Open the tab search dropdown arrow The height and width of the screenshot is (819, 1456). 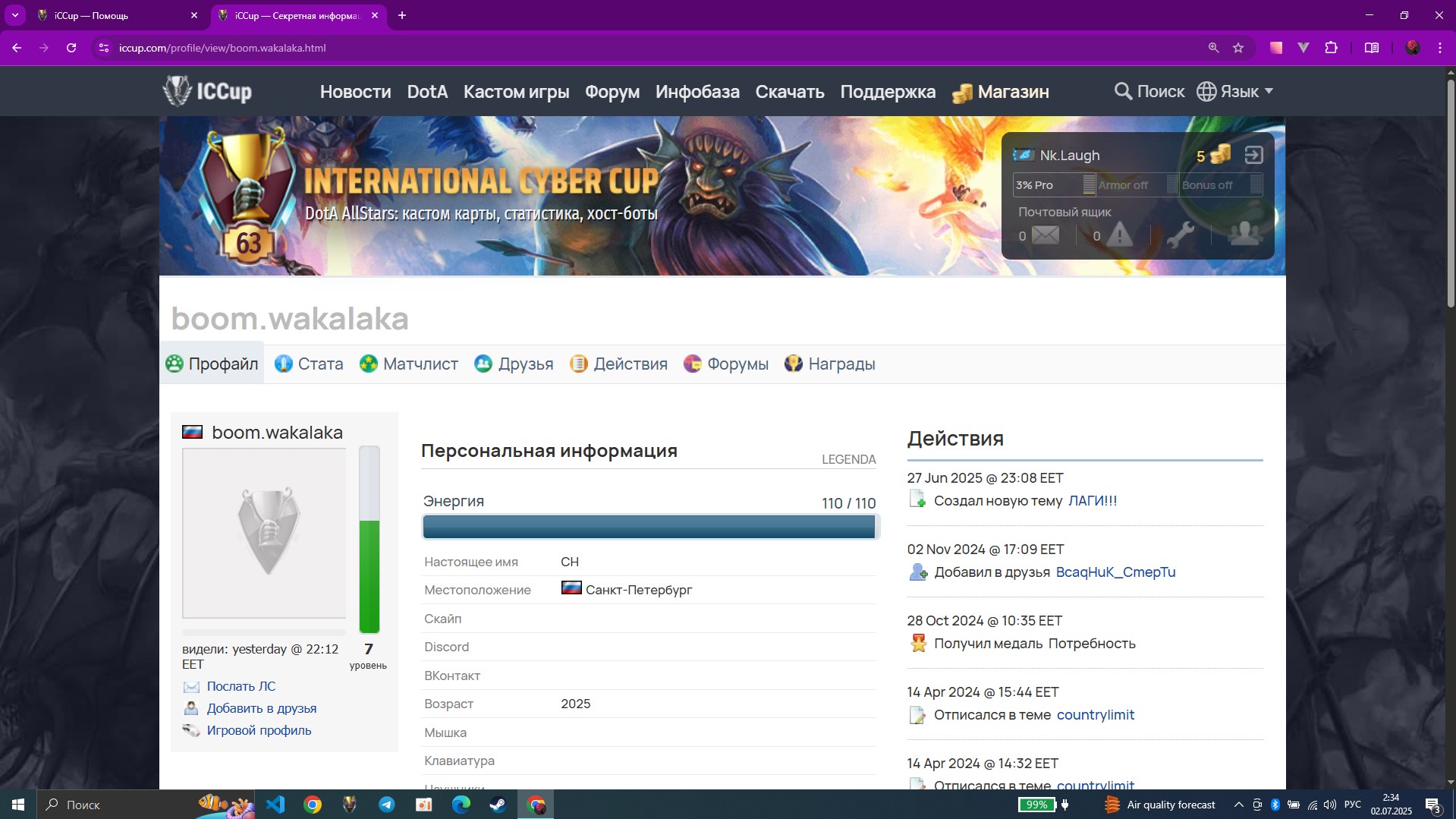(14, 15)
